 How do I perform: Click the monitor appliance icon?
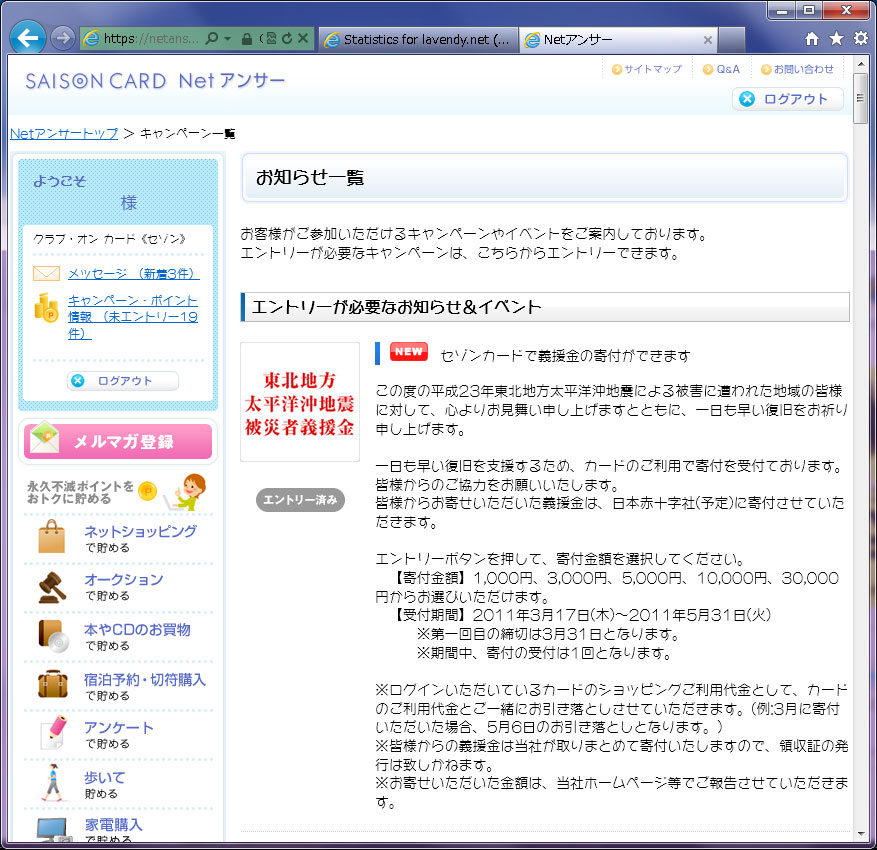click(x=53, y=829)
